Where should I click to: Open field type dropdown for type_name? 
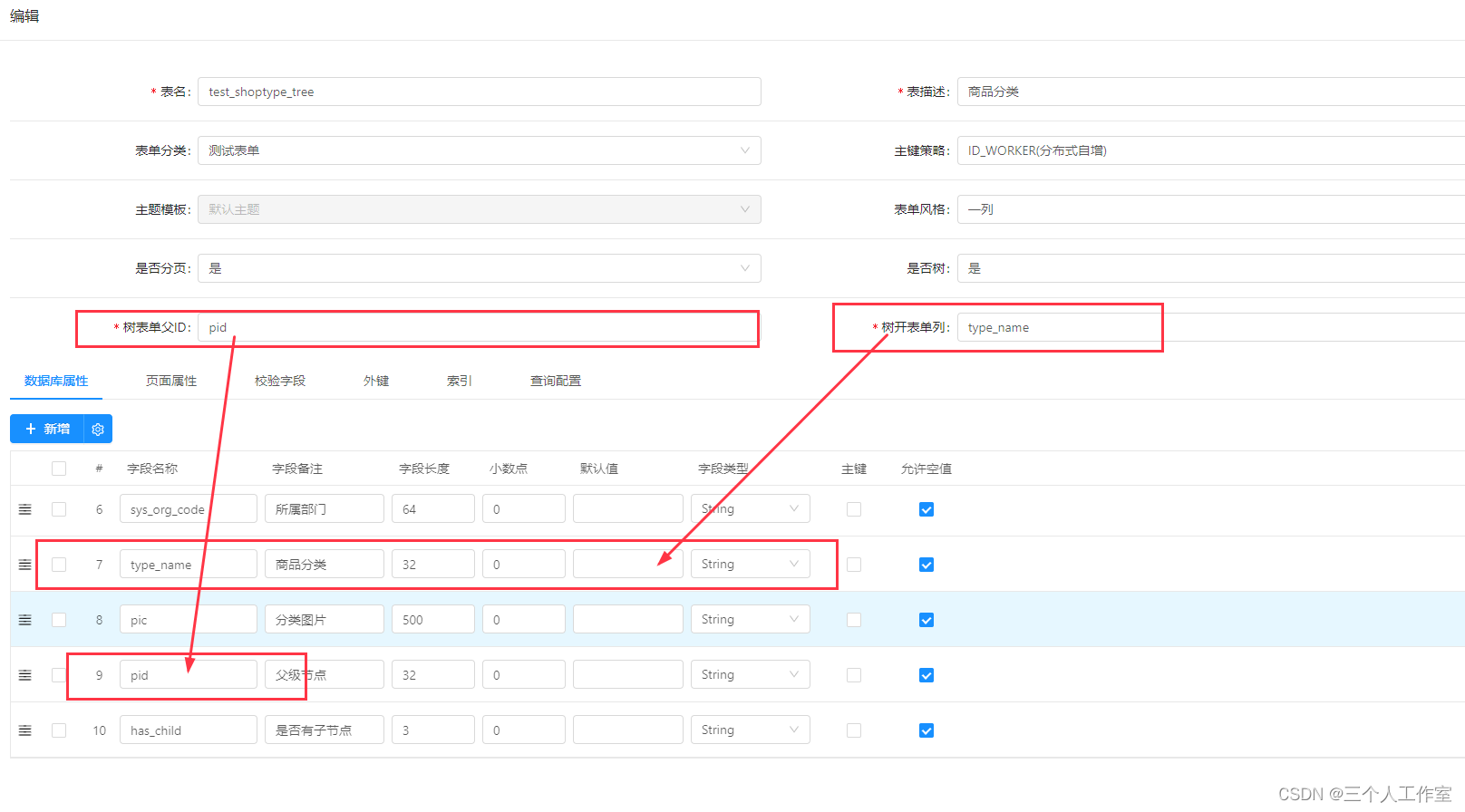pos(751,564)
